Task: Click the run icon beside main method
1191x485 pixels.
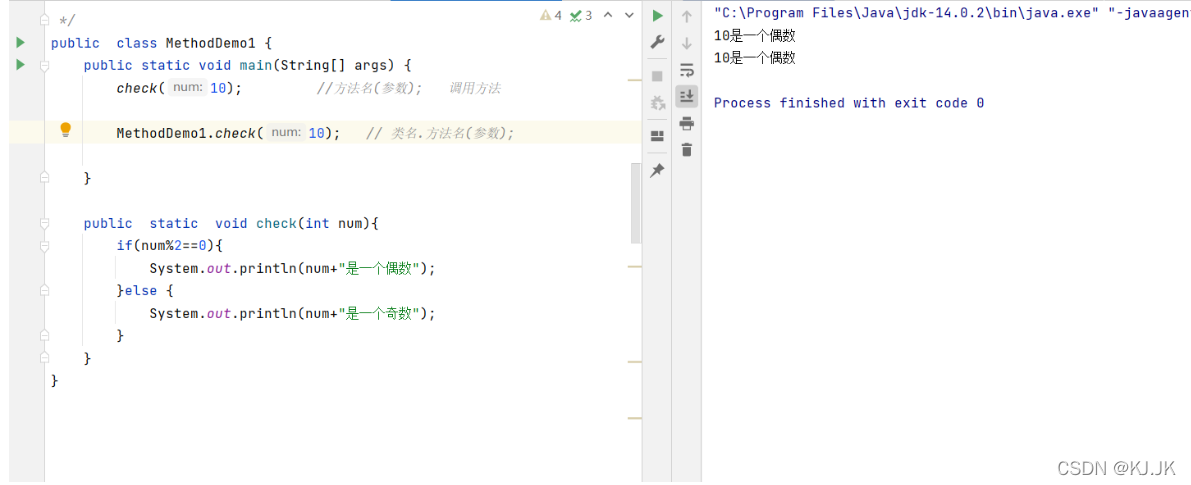Action: (21, 65)
